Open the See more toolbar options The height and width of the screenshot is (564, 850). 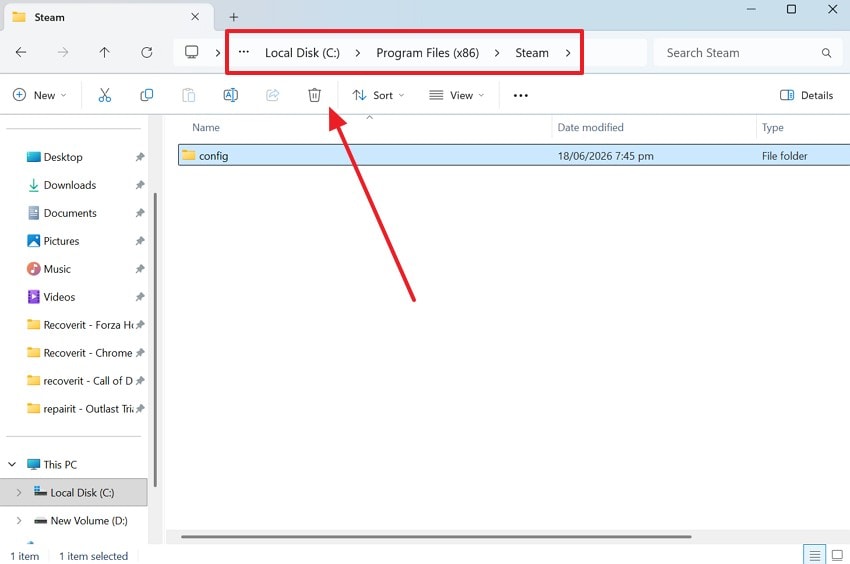[x=520, y=95]
